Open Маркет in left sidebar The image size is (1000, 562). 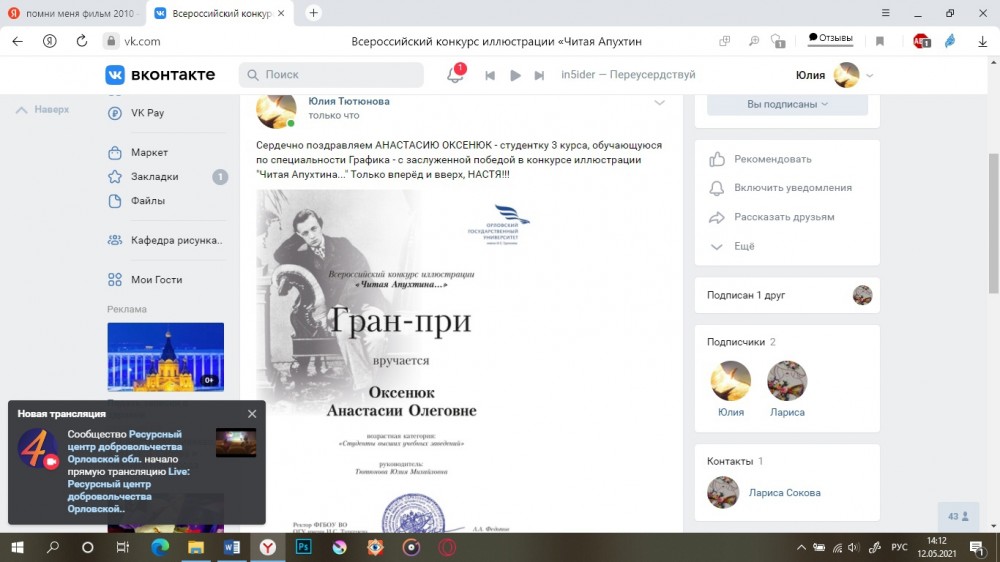click(x=149, y=153)
